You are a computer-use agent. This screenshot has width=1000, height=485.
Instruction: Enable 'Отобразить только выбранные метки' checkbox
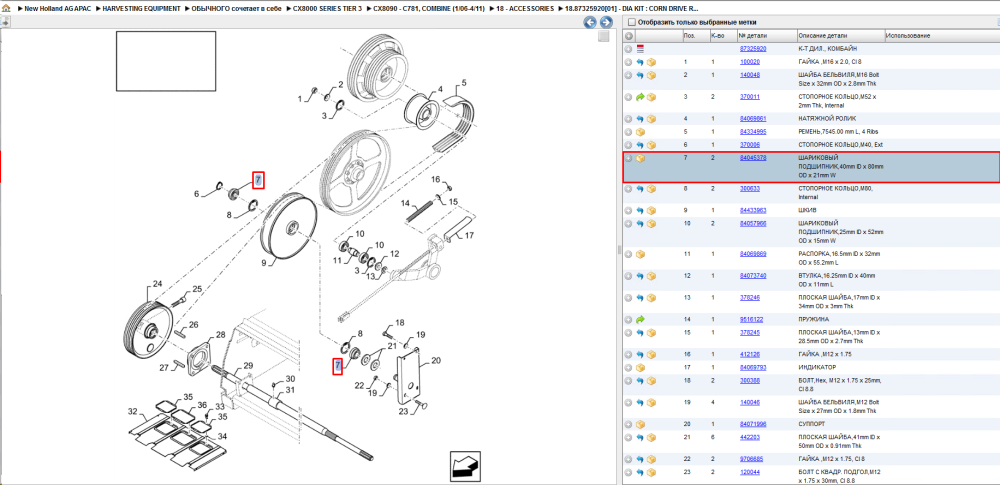pyautogui.click(x=631, y=22)
